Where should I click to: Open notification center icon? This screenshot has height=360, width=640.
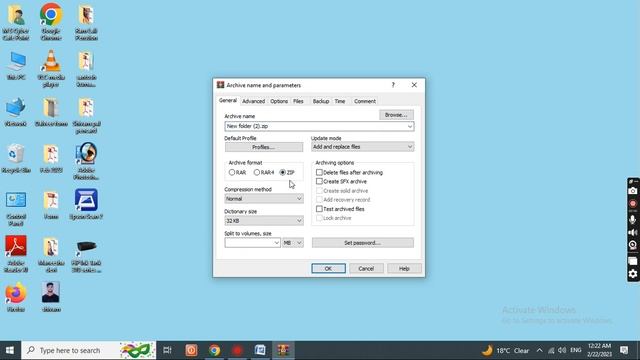(624, 350)
